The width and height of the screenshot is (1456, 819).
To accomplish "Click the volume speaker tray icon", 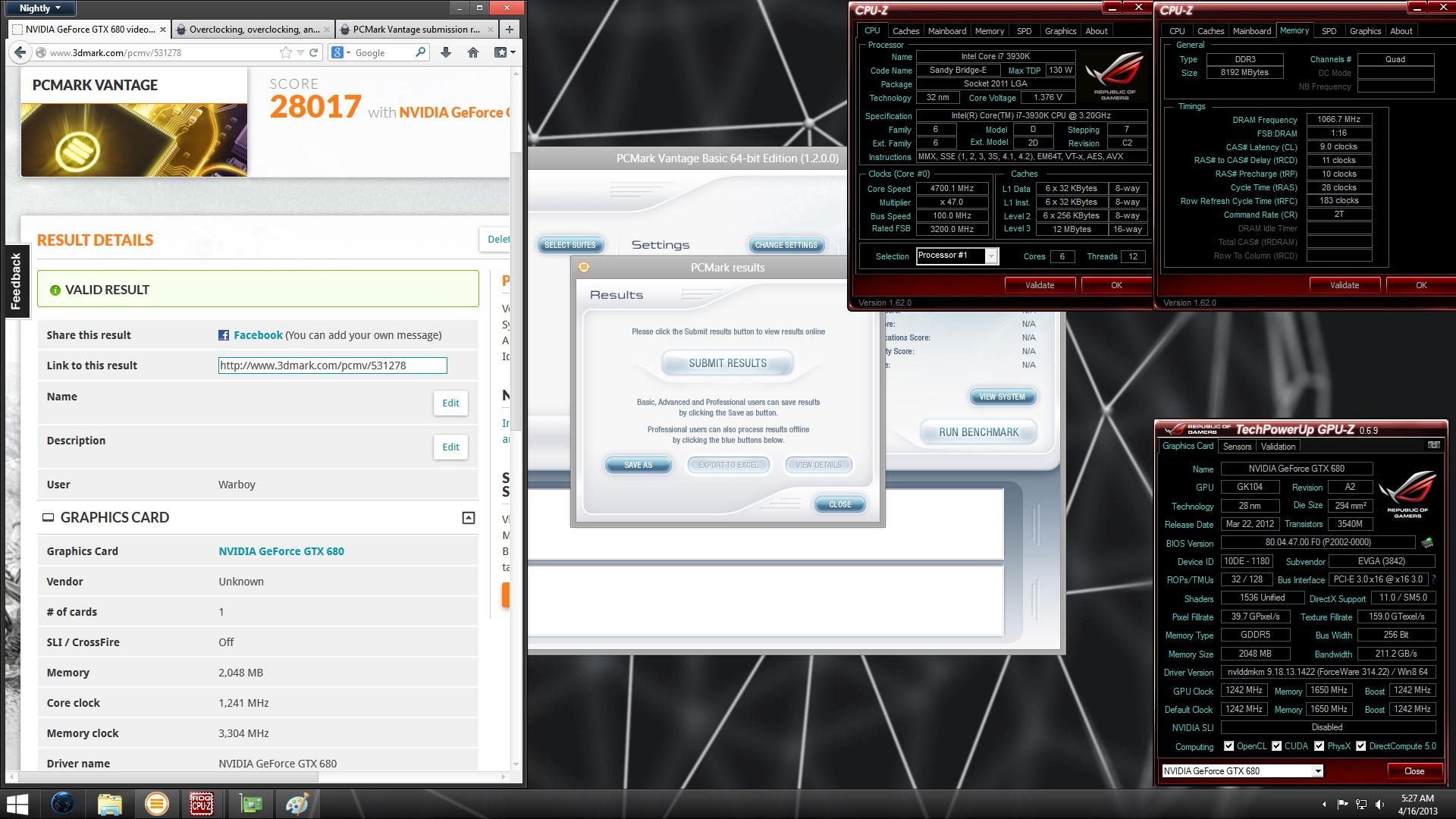I will click(x=1379, y=804).
